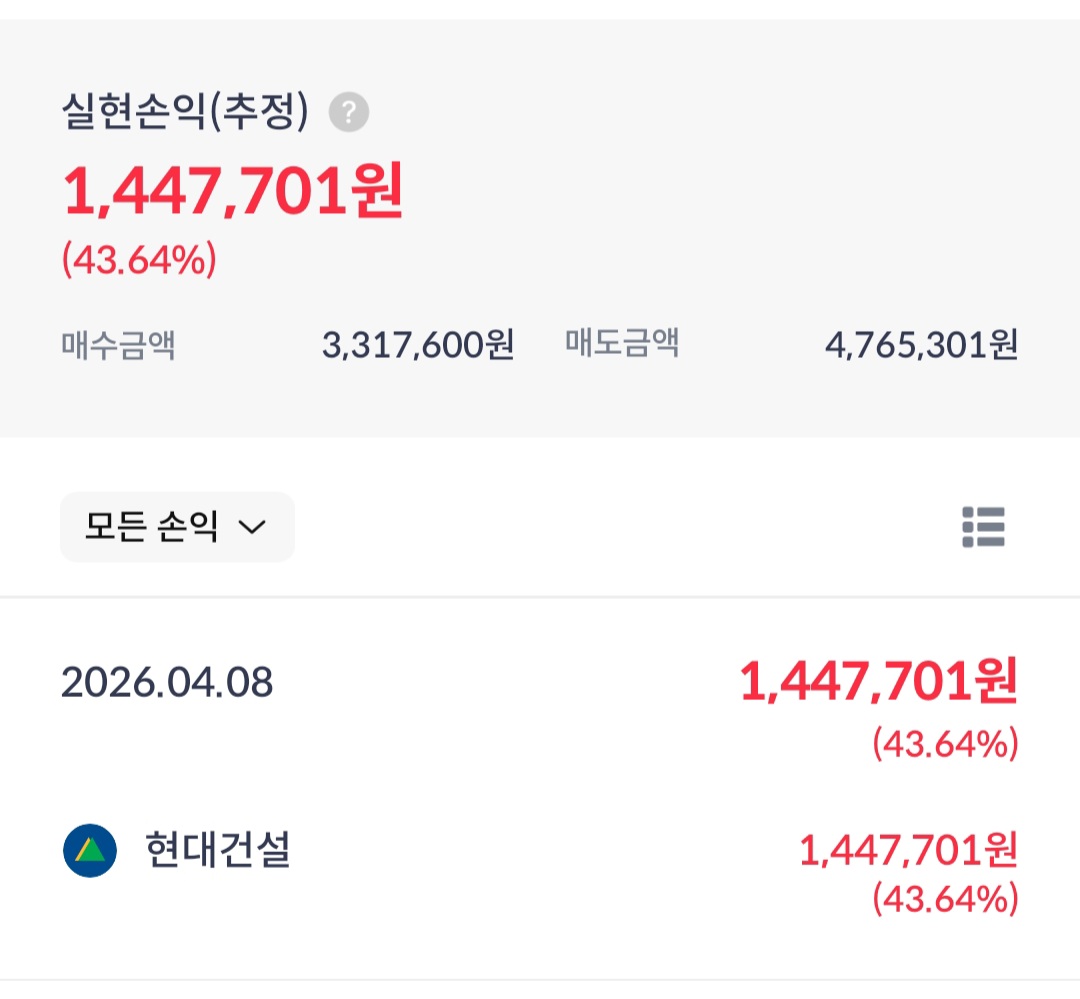This screenshot has height=999, width=1080.
Task: Tap the 현대건설 company logo
Action: [x=90, y=851]
